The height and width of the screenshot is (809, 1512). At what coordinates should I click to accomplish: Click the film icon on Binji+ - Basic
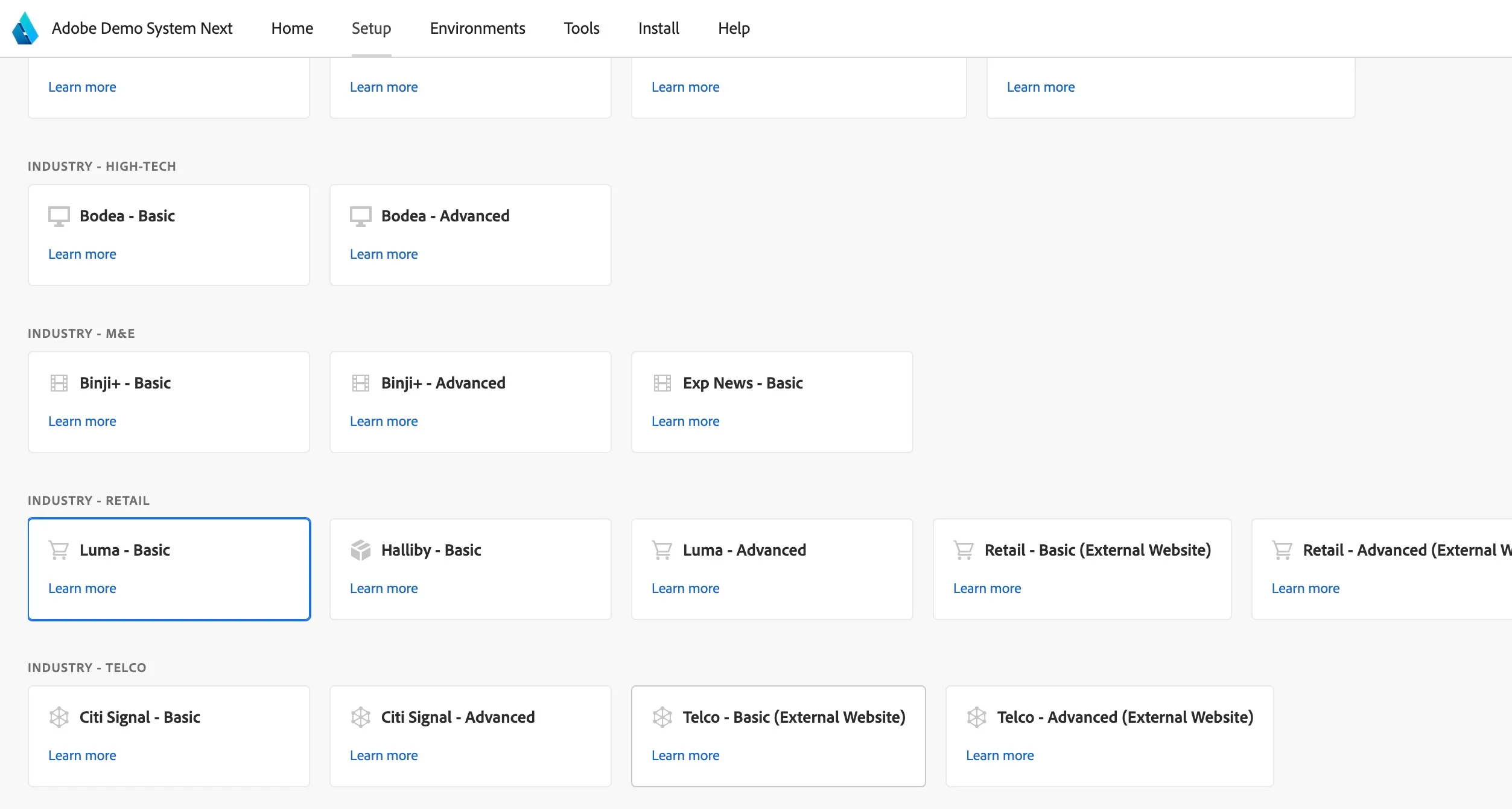[x=59, y=383]
